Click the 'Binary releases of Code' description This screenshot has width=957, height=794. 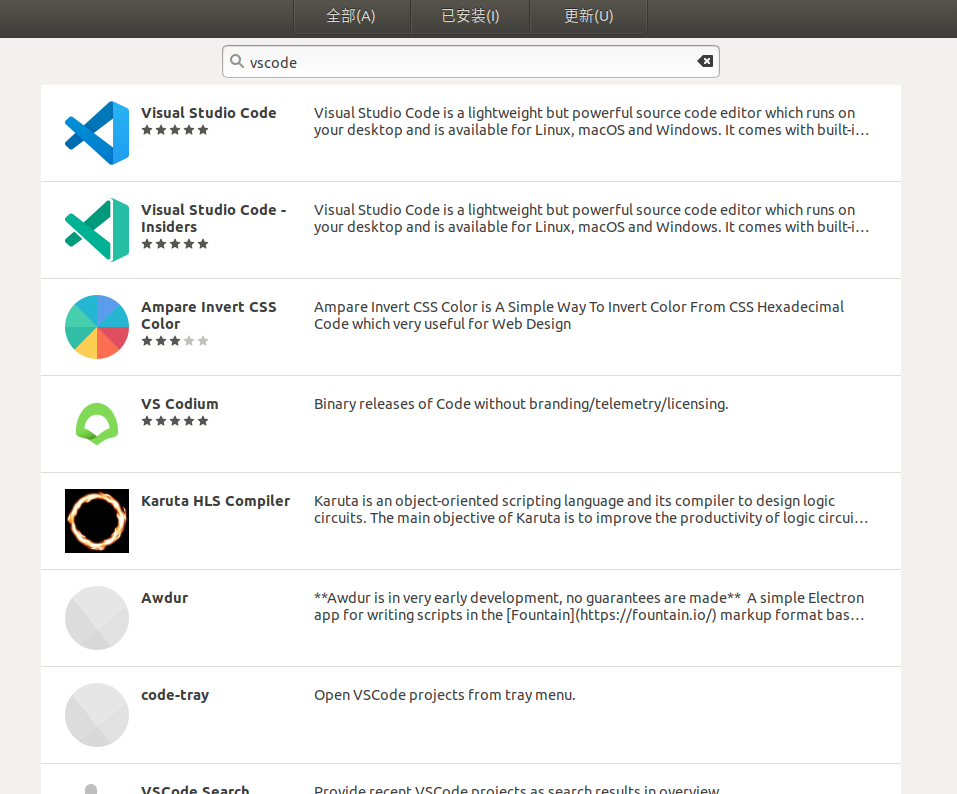pos(521,404)
